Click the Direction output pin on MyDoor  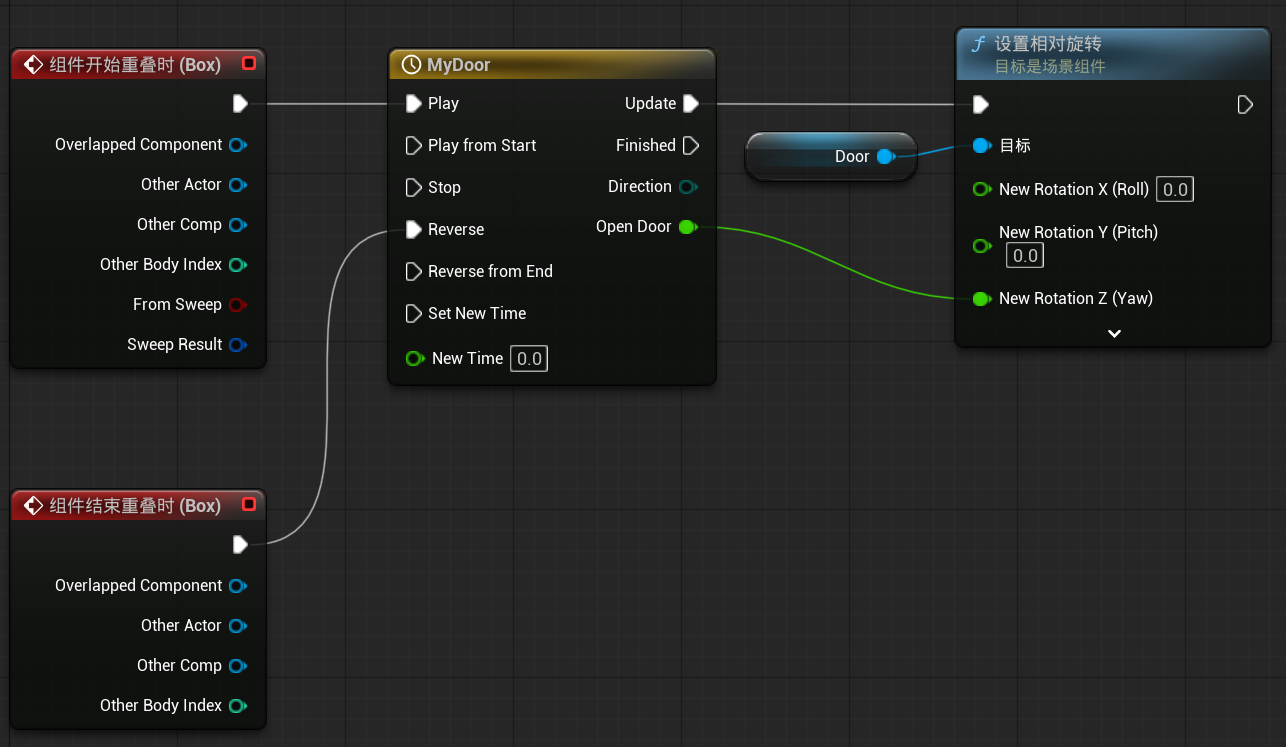point(687,187)
